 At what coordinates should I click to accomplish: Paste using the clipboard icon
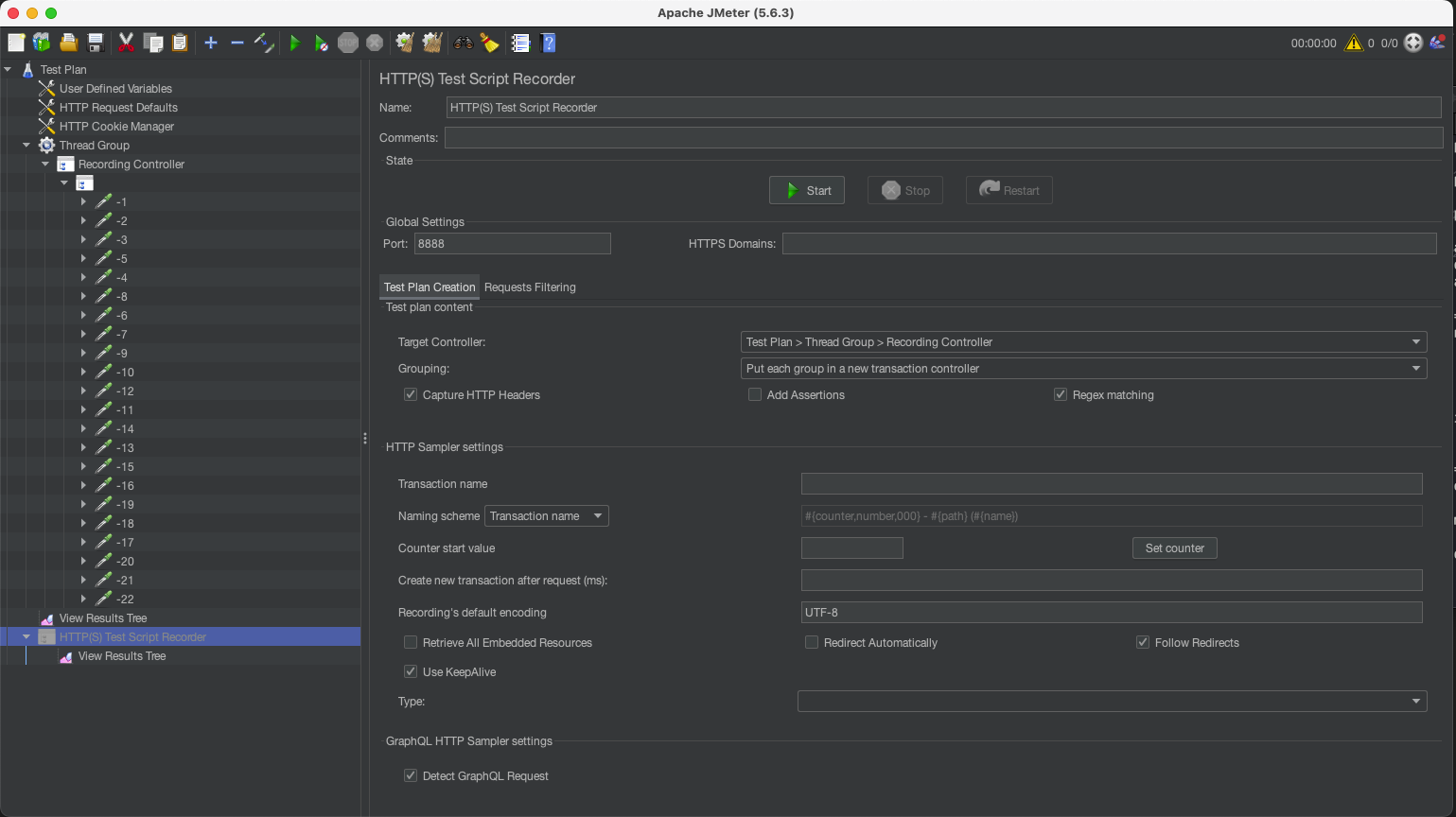(x=180, y=43)
